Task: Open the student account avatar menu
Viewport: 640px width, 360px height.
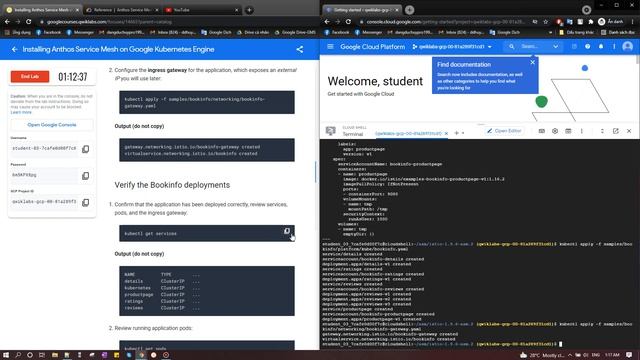Action: [x=628, y=47]
